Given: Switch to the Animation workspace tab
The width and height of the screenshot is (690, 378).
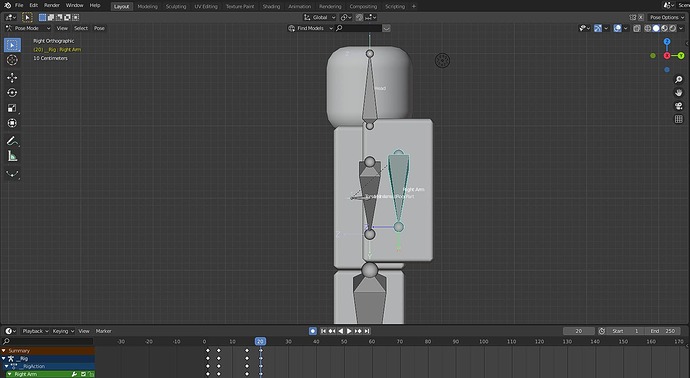Looking at the screenshot, I should tap(299, 7).
